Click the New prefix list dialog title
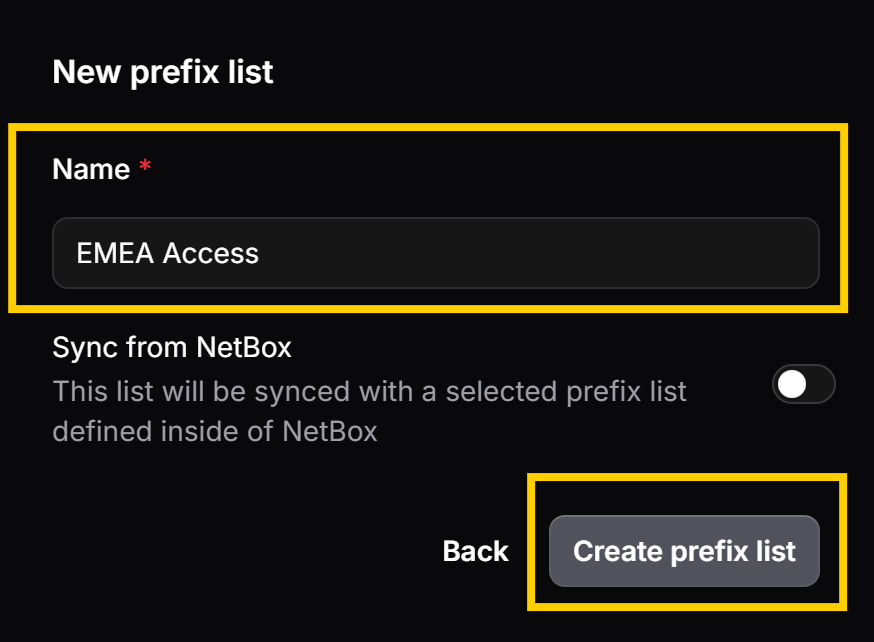874x642 pixels. [162, 71]
